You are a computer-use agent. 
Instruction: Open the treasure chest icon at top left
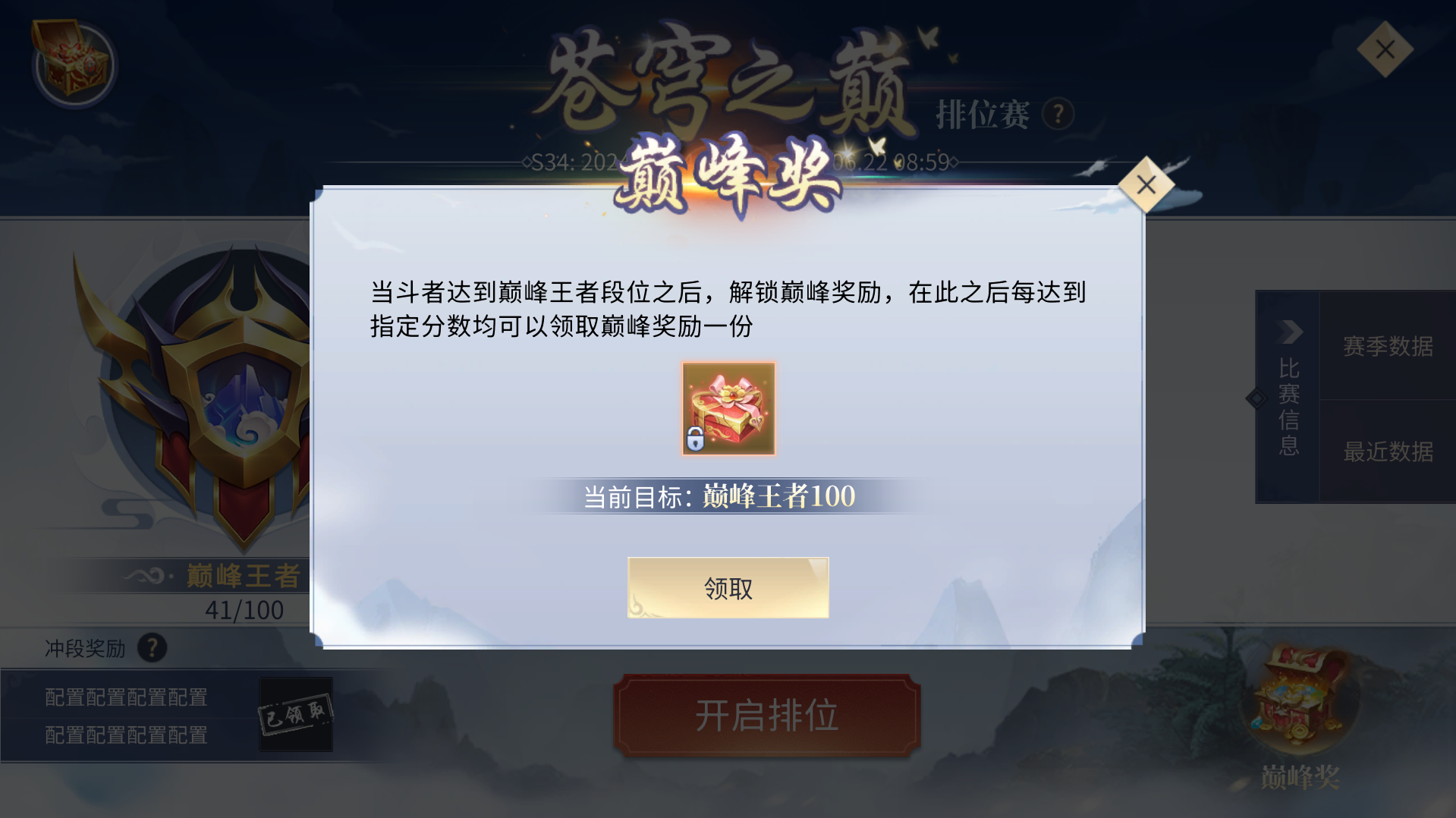74,63
